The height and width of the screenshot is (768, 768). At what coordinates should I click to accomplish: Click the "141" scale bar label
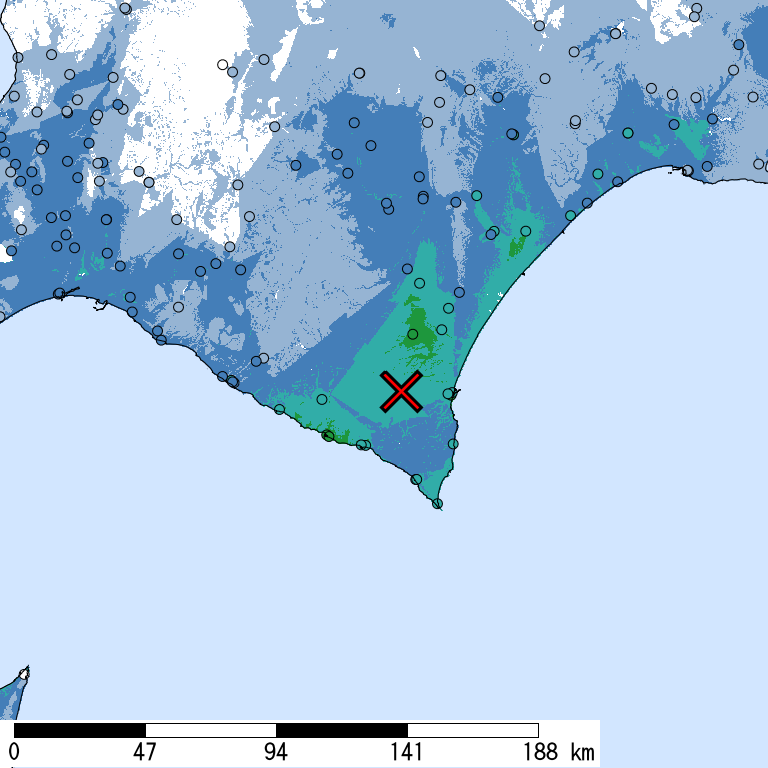click(407, 752)
